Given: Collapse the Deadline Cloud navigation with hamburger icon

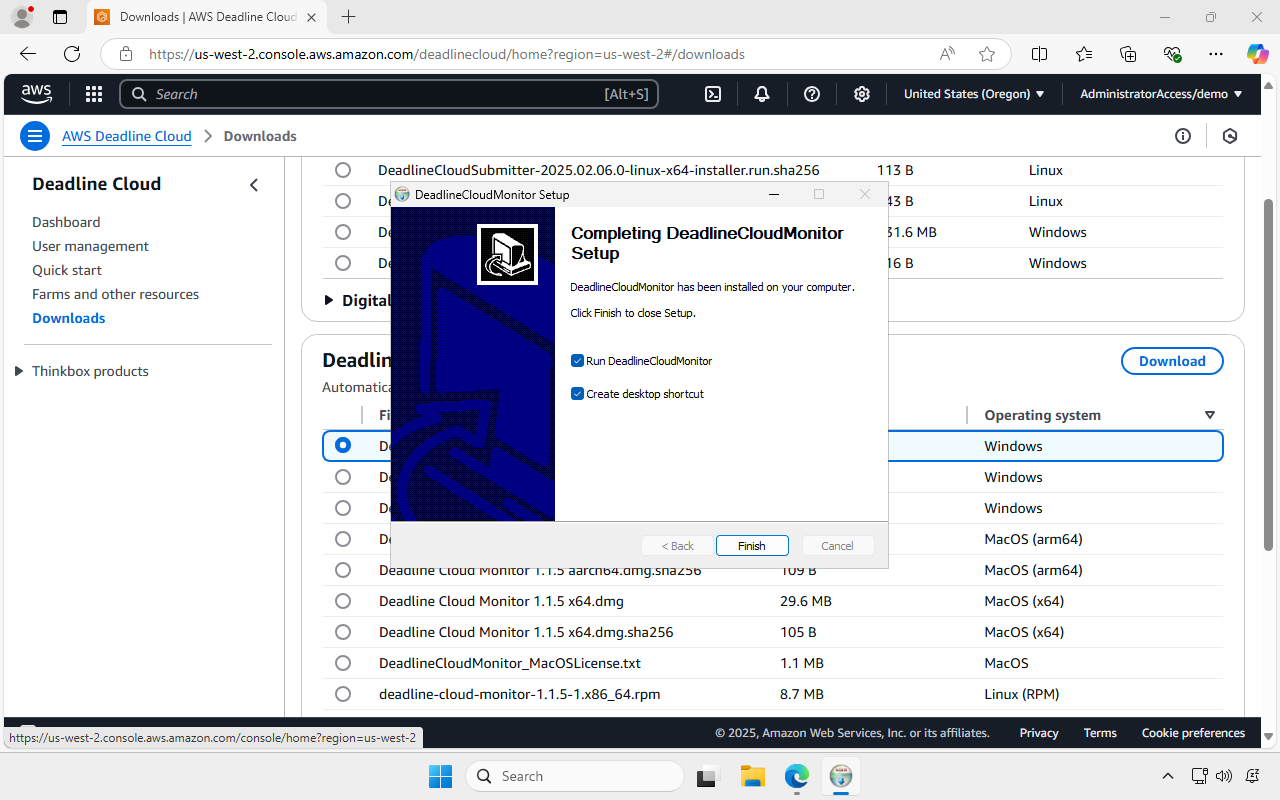Looking at the screenshot, I should point(34,135).
